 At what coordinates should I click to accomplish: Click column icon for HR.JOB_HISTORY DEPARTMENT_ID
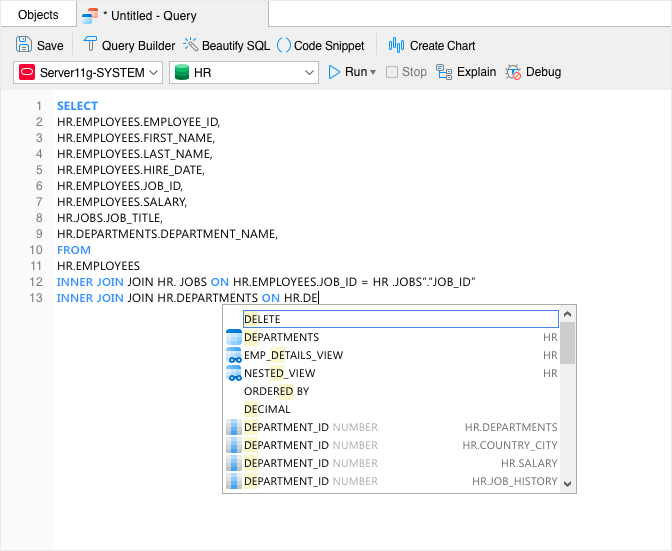(234, 481)
